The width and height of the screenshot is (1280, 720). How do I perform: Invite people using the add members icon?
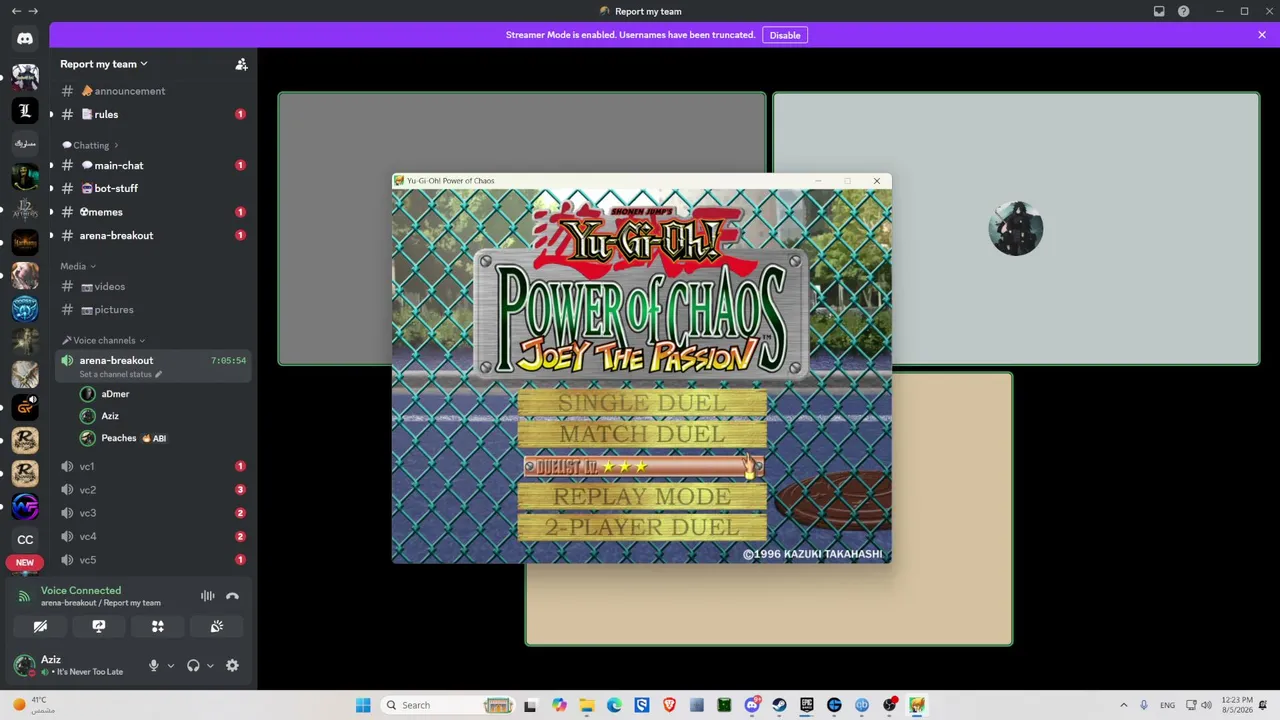tap(241, 64)
